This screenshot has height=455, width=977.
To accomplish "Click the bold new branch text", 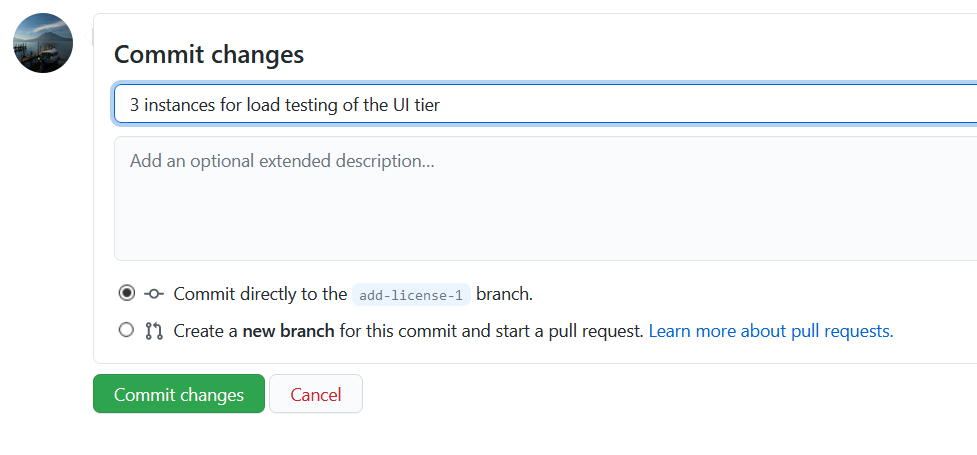I will (288, 331).
